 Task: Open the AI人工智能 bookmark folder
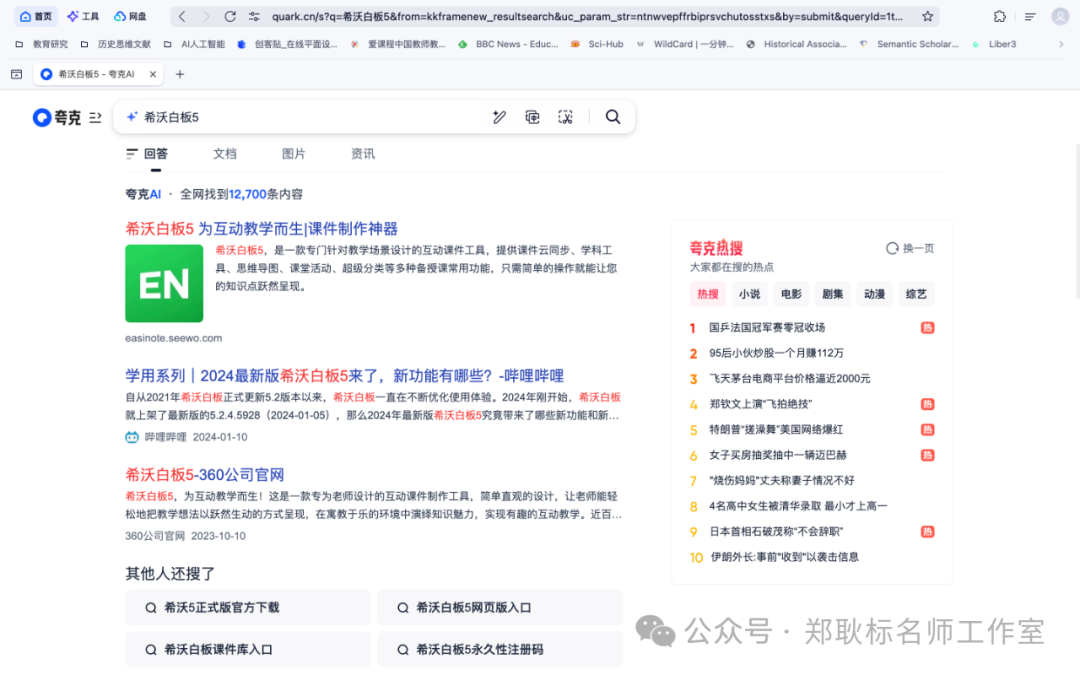pyautogui.click(x=195, y=44)
